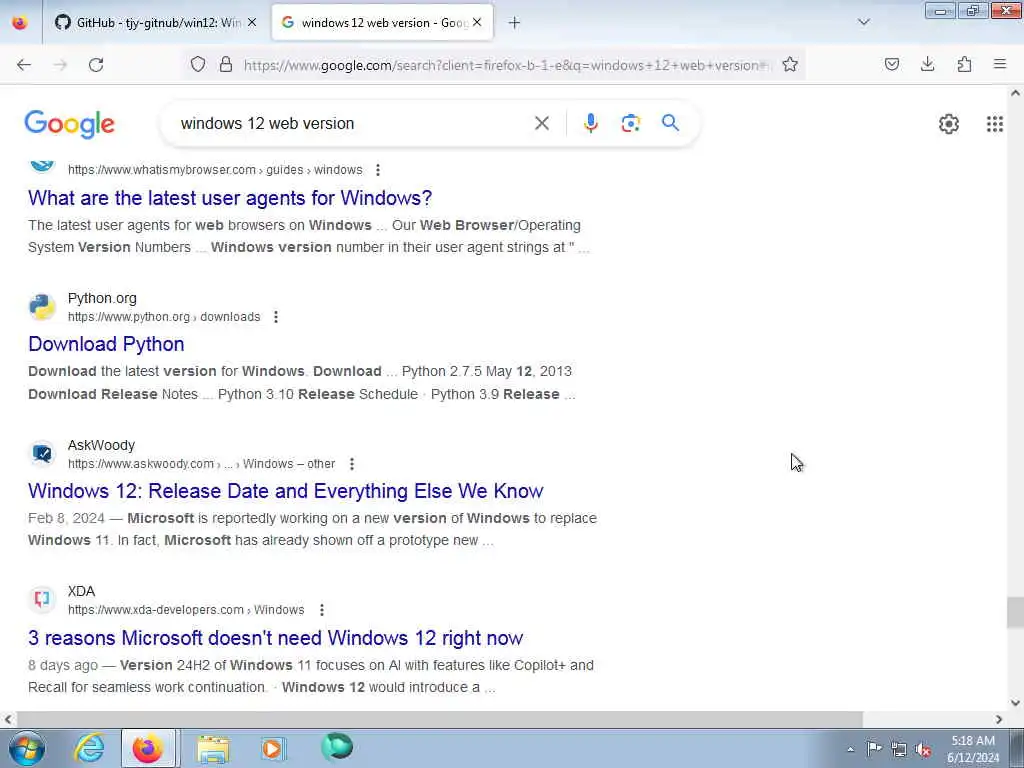The width and height of the screenshot is (1024, 768).
Task: Click the horizontal scrollbar thumb
Action: 440,719
